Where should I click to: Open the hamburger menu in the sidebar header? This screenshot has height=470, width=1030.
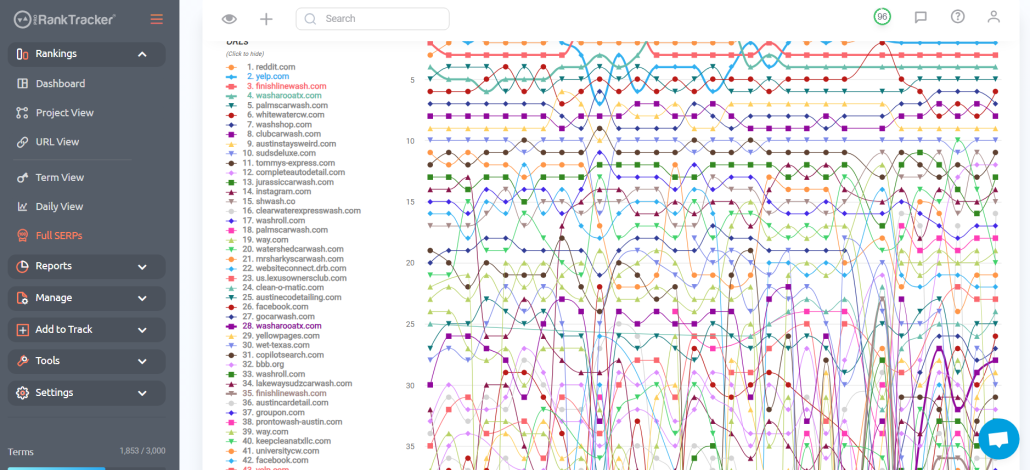pyautogui.click(x=156, y=19)
